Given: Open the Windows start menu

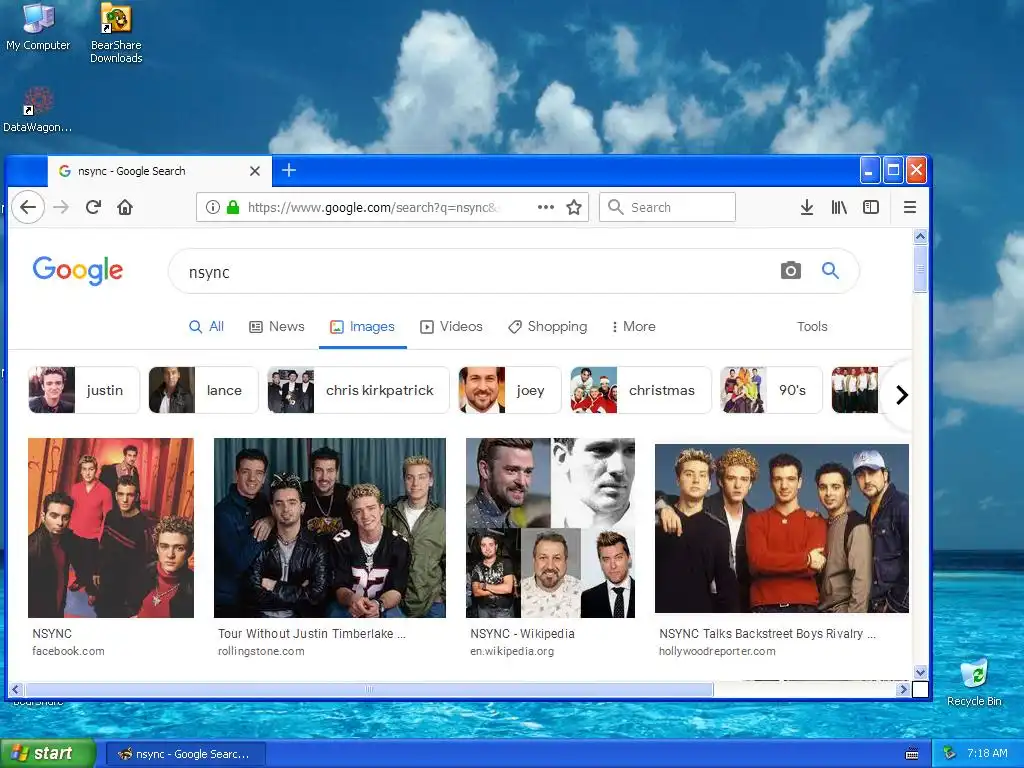Looking at the screenshot, I should 47,754.
